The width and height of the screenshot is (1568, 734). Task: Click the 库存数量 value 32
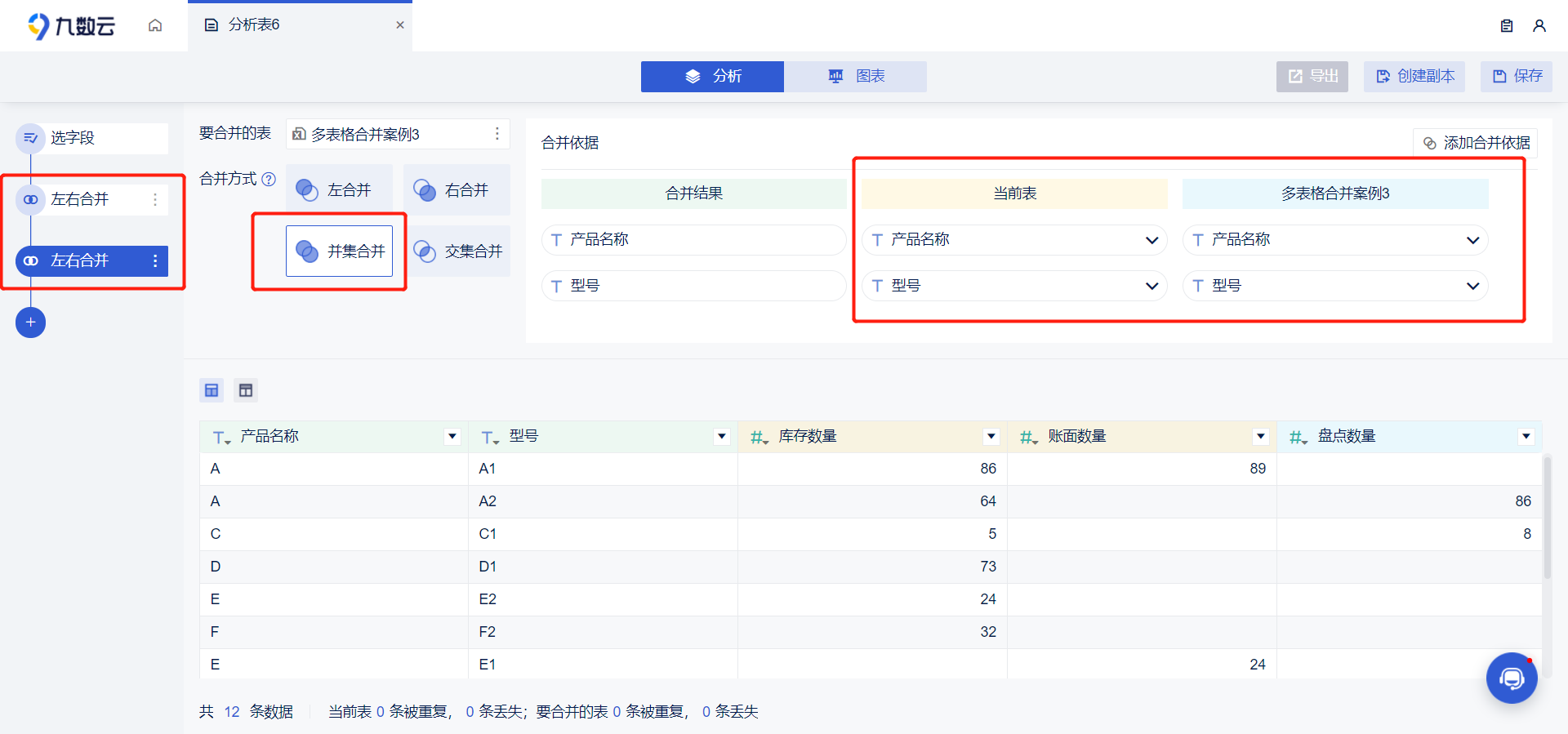point(988,632)
